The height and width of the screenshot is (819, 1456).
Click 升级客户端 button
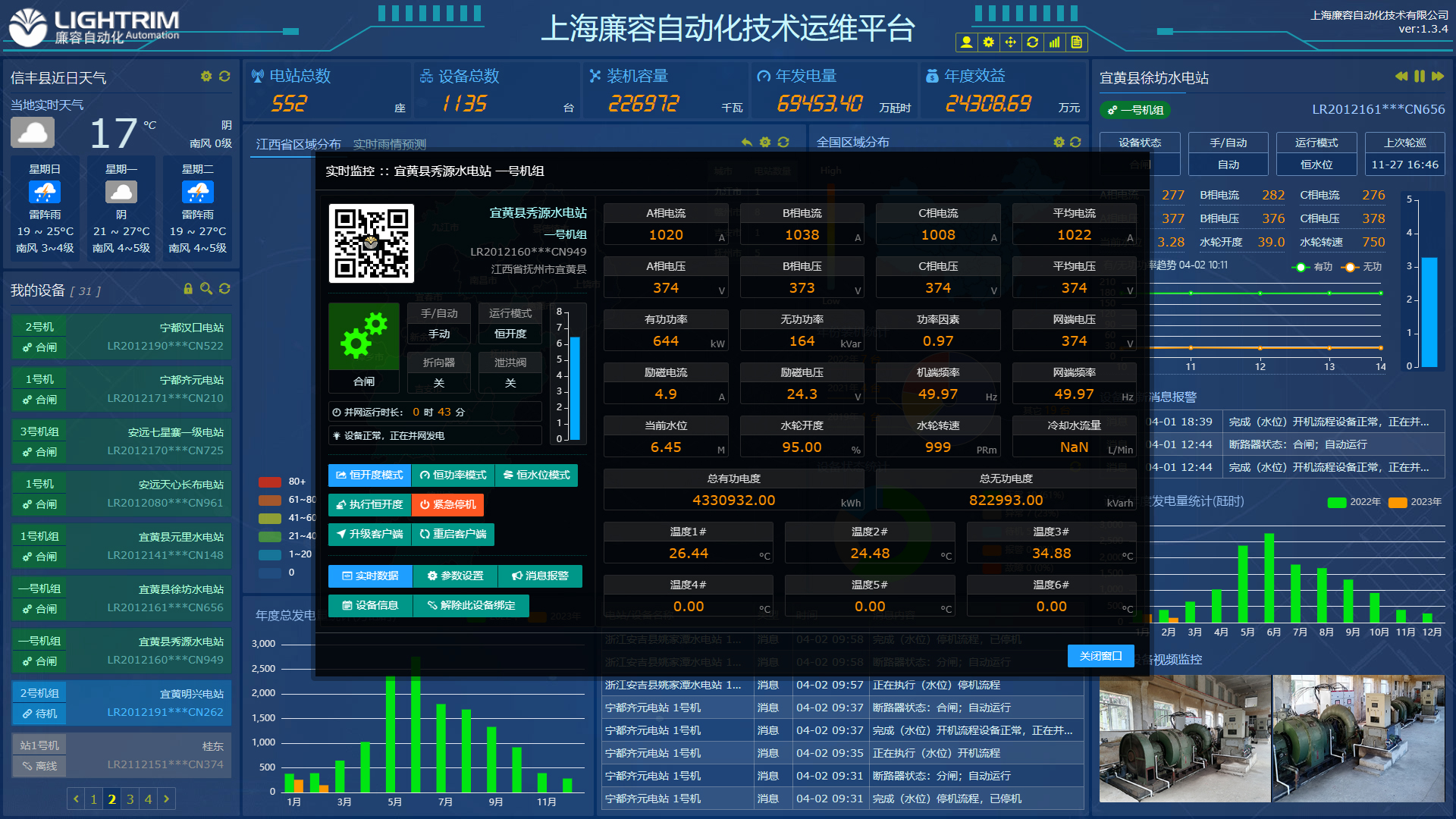(x=370, y=535)
